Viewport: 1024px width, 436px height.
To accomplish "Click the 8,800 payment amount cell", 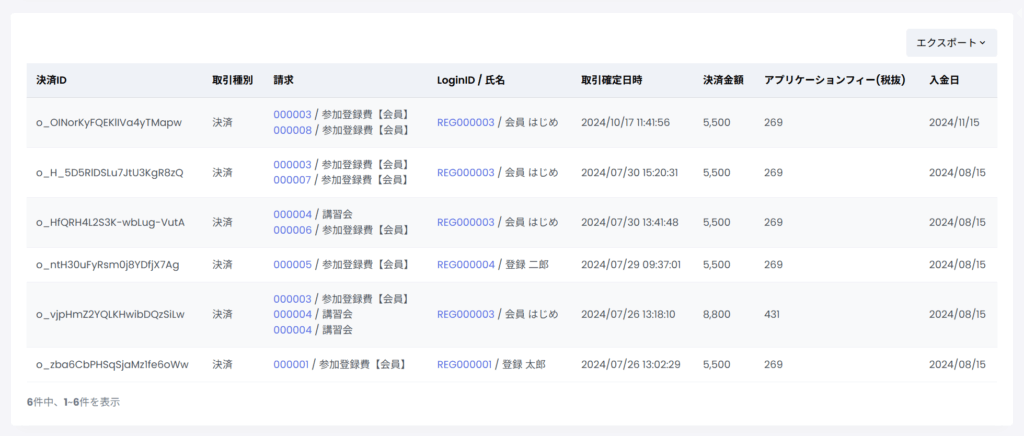I will [717, 314].
